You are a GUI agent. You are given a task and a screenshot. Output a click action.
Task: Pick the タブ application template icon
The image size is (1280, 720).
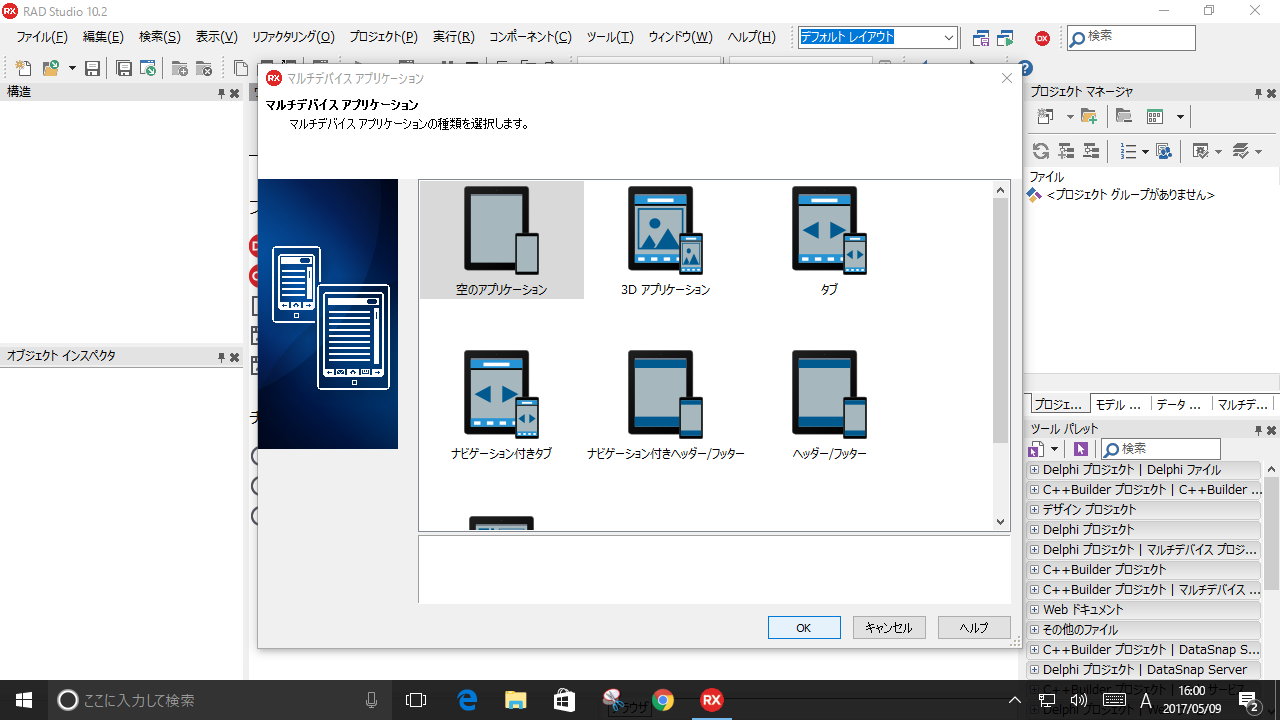pos(829,230)
